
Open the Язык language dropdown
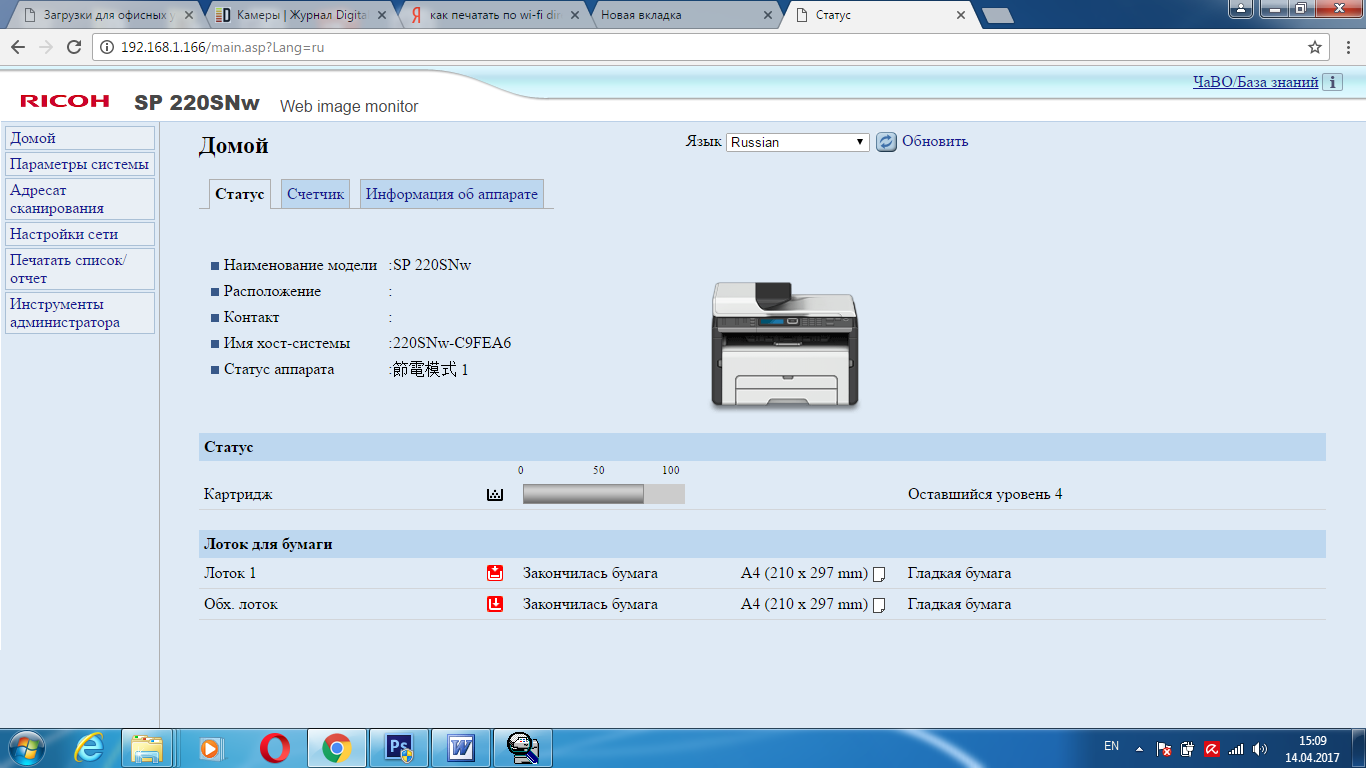tap(798, 142)
